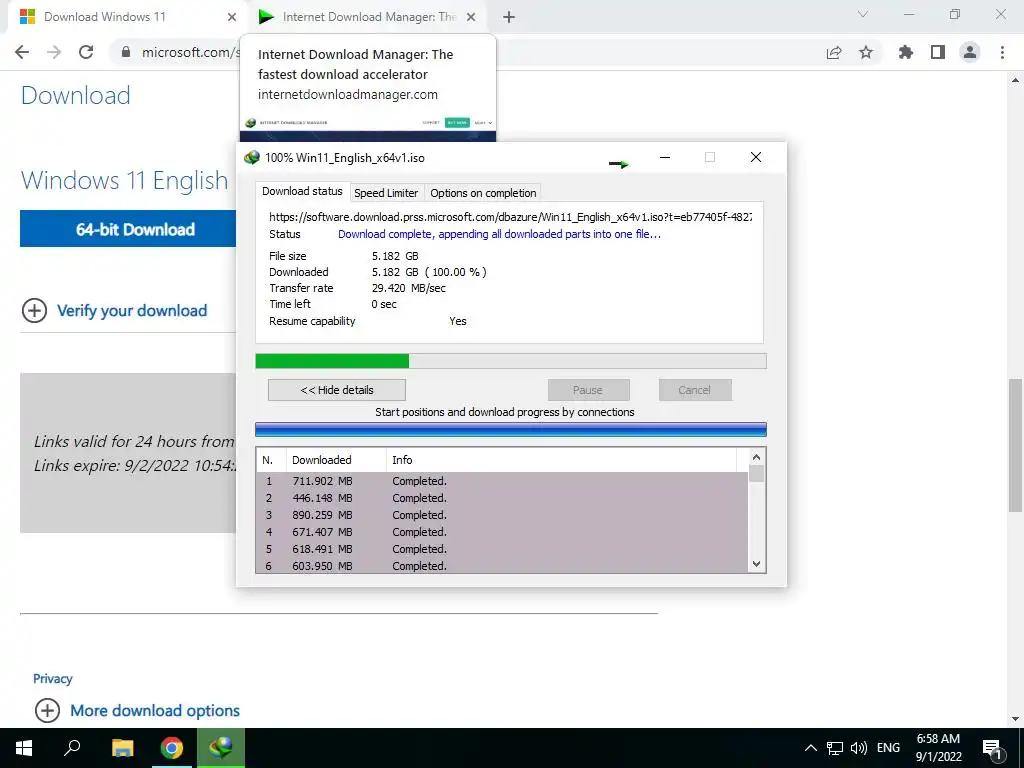Open the notification center icon
Viewport: 1024px width, 768px height.
click(x=992, y=749)
